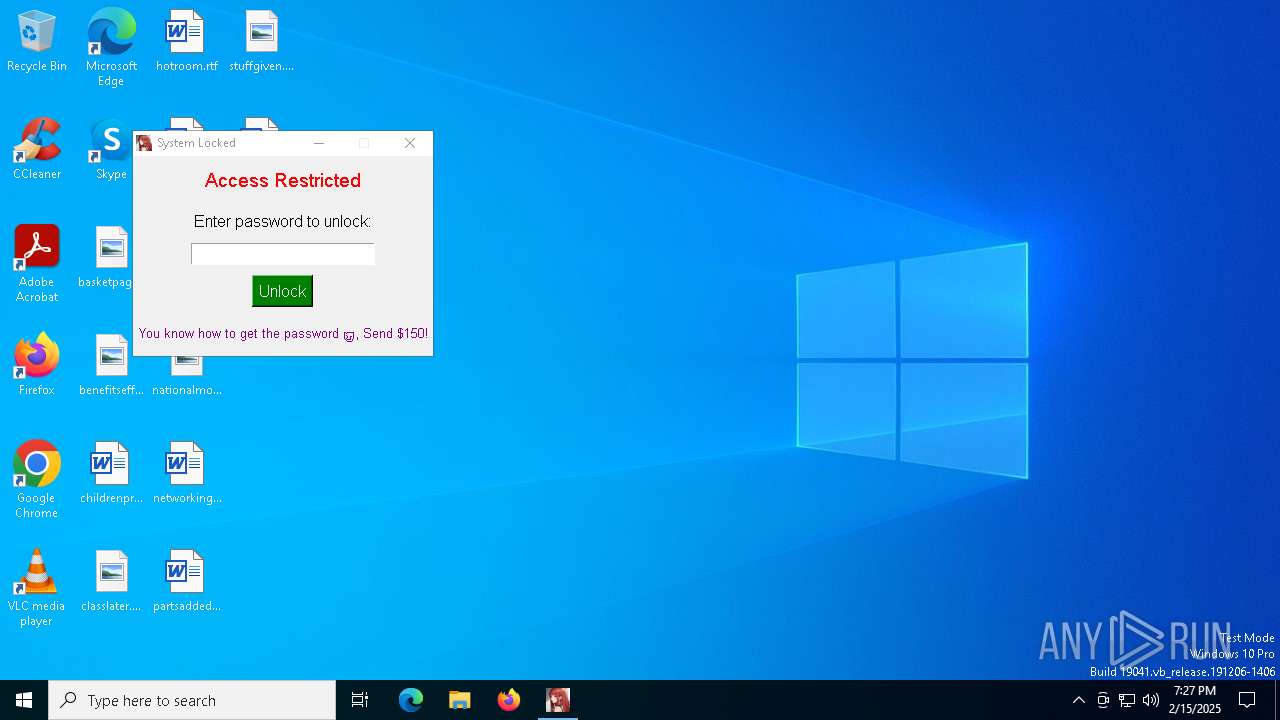The width and height of the screenshot is (1280, 720).
Task: Click 'Enter password to unlock:' label
Action: click(282, 222)
